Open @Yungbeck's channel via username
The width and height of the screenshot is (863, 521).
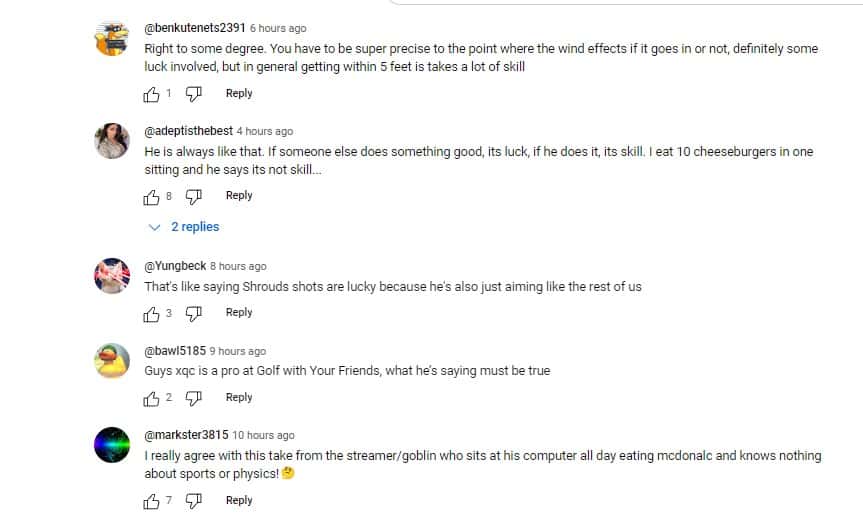pos(175,266)
